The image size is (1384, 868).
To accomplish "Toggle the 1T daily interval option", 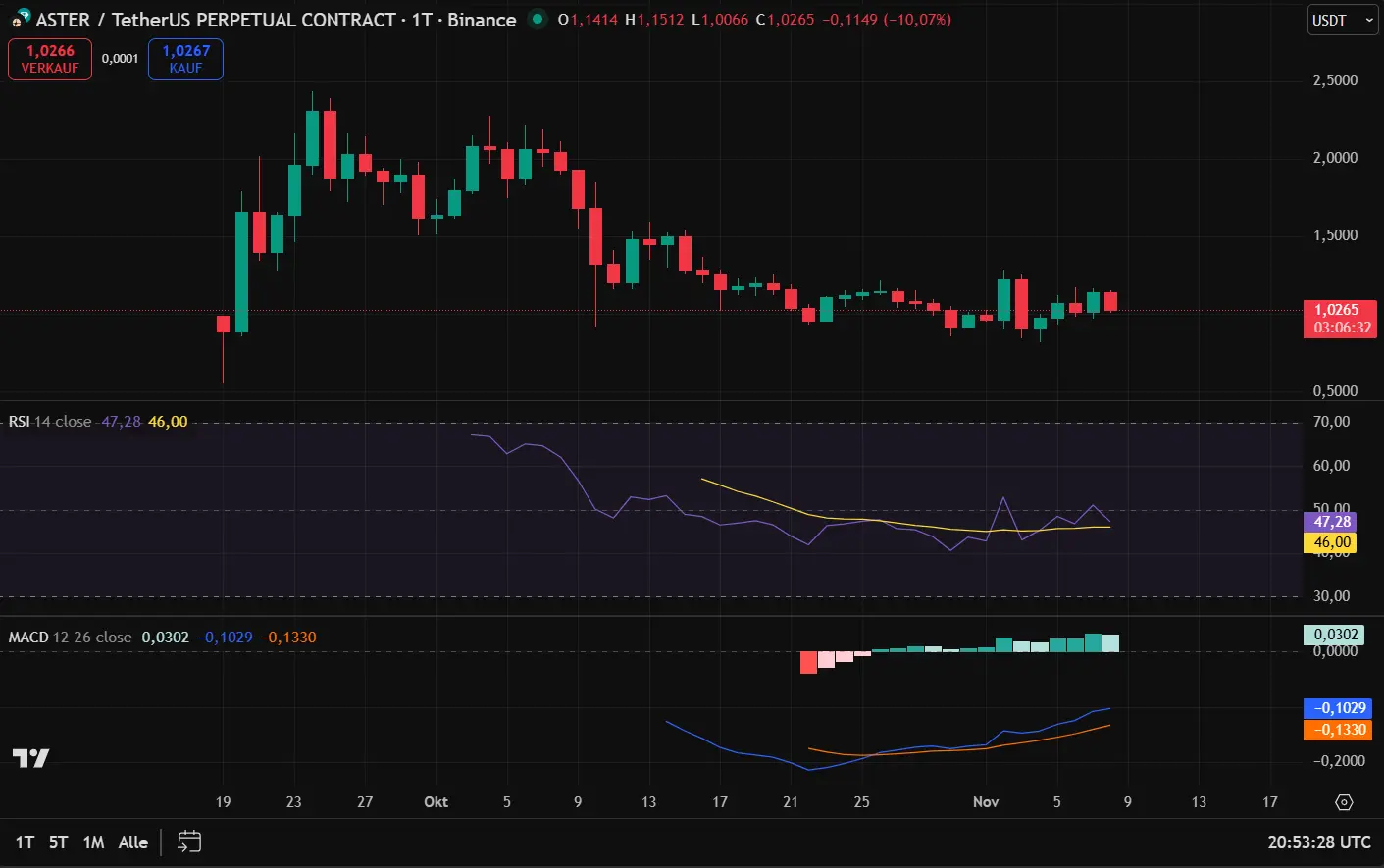I will click(x=25, y=842).
